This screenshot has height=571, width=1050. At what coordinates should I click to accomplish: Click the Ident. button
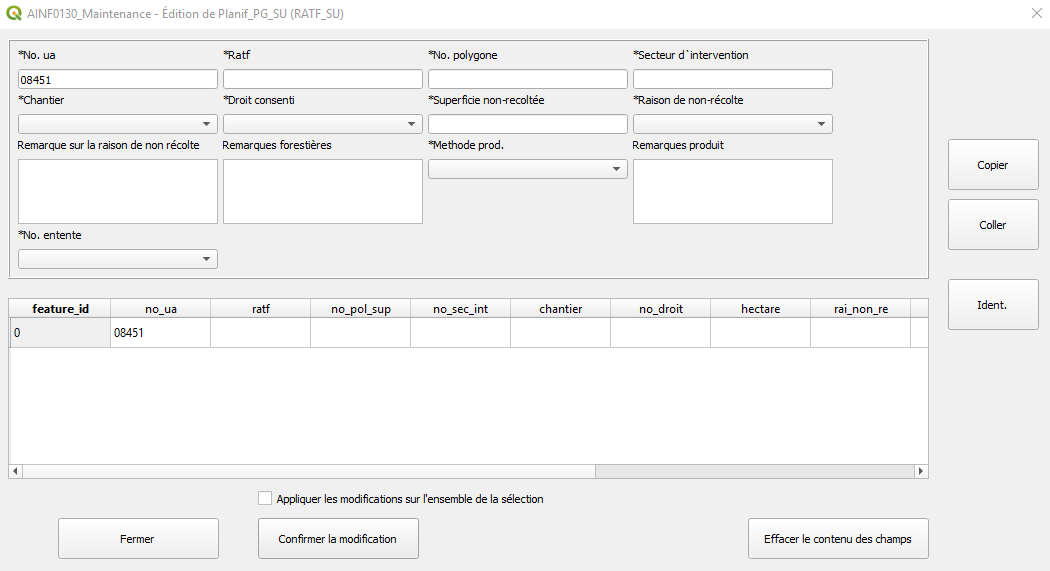pyautogui.click(x=993, y=305)
